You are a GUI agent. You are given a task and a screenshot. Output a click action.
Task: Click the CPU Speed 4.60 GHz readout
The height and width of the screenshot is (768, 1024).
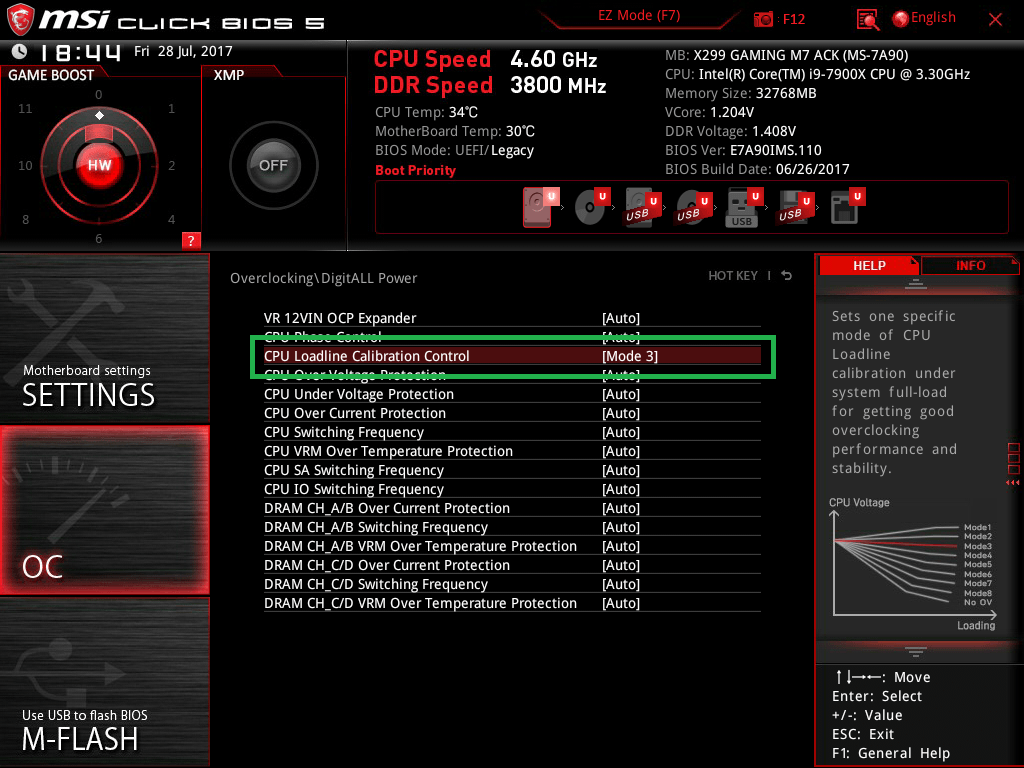[x=485, y=59]
